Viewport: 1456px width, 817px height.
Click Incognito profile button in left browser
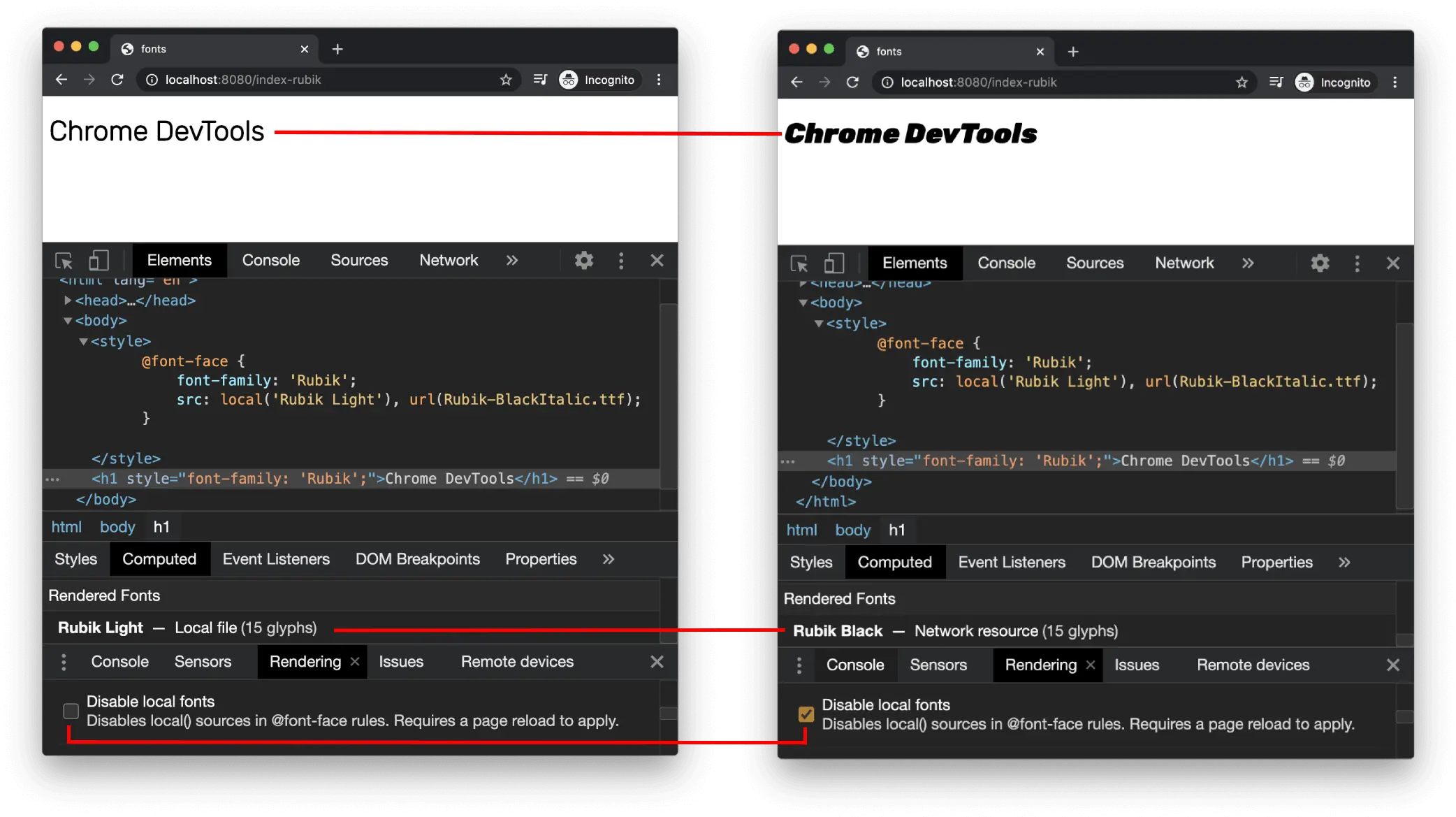[598, 80]
